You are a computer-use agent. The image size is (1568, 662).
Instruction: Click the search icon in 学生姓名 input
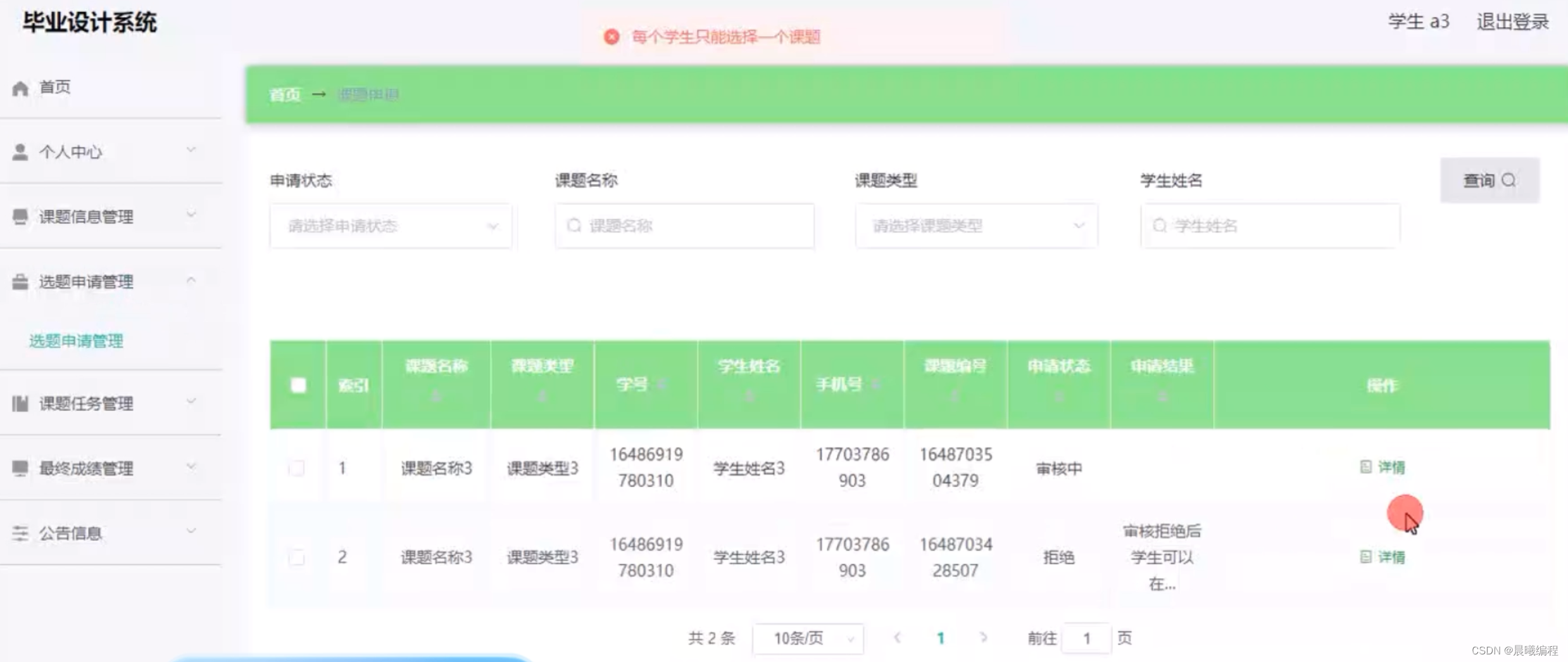pyautogui.click(x=1160, y=226)
